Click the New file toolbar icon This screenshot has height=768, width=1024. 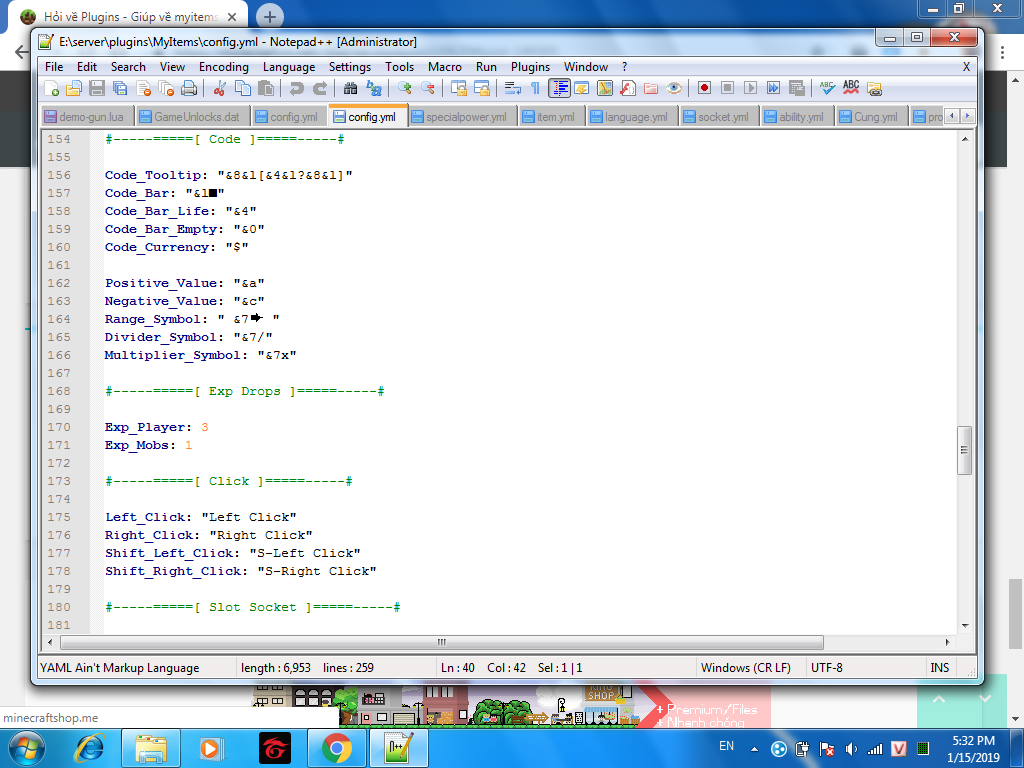(52, 88)
